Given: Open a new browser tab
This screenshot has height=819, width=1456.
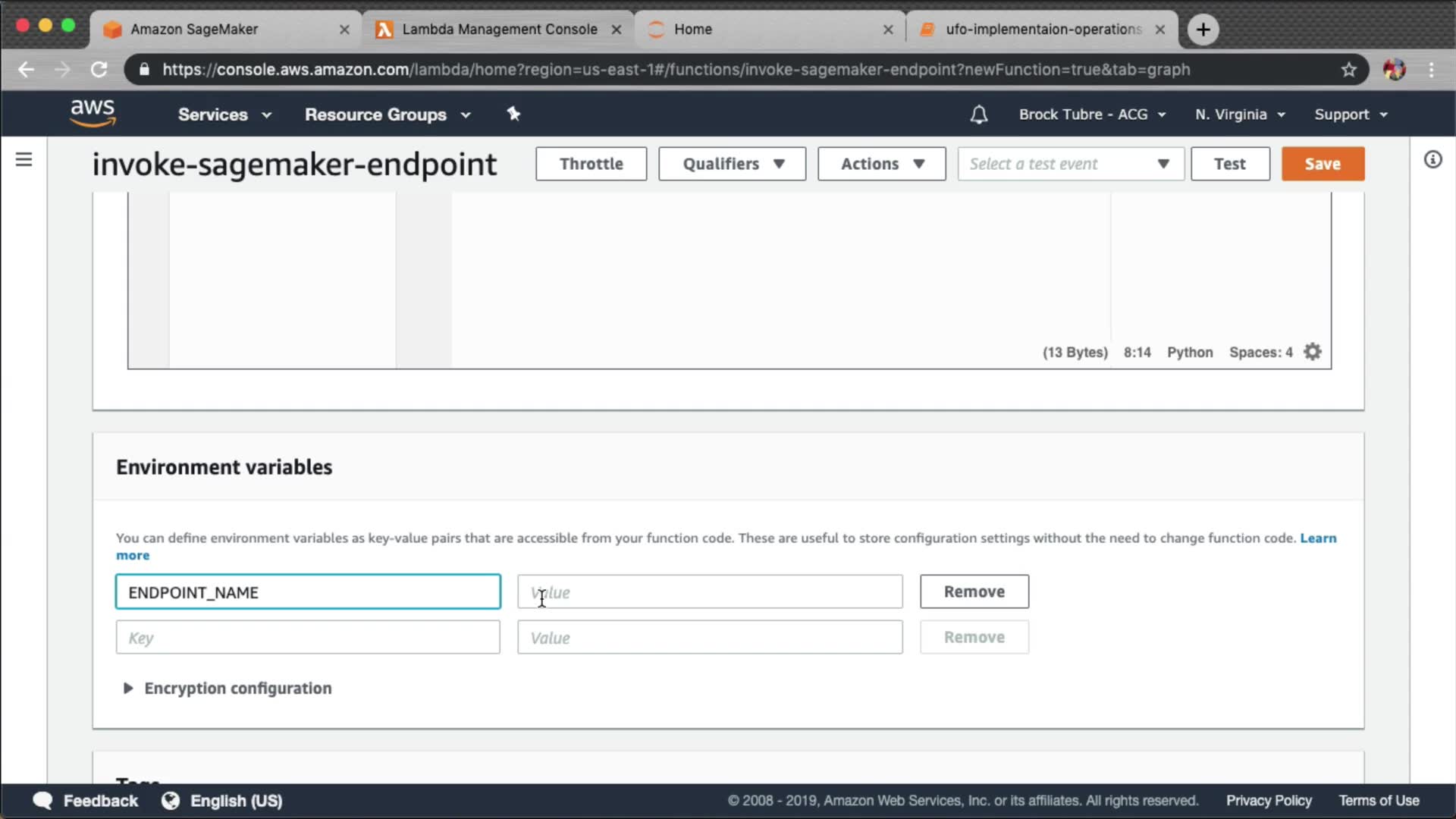Looking at the screenshot, I should [x=1203, y=30].
